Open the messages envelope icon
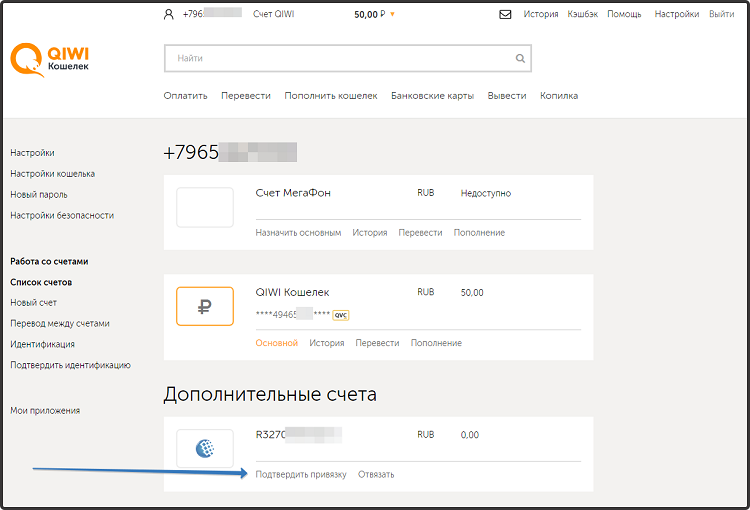 point(505,14)
